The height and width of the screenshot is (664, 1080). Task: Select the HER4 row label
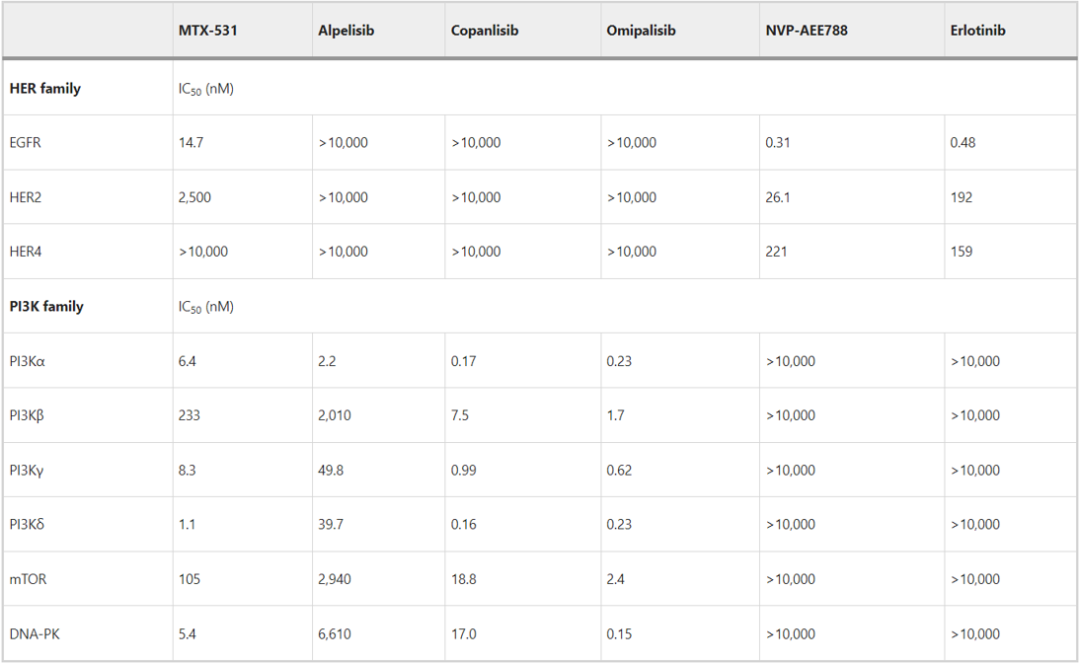[25, 251]
